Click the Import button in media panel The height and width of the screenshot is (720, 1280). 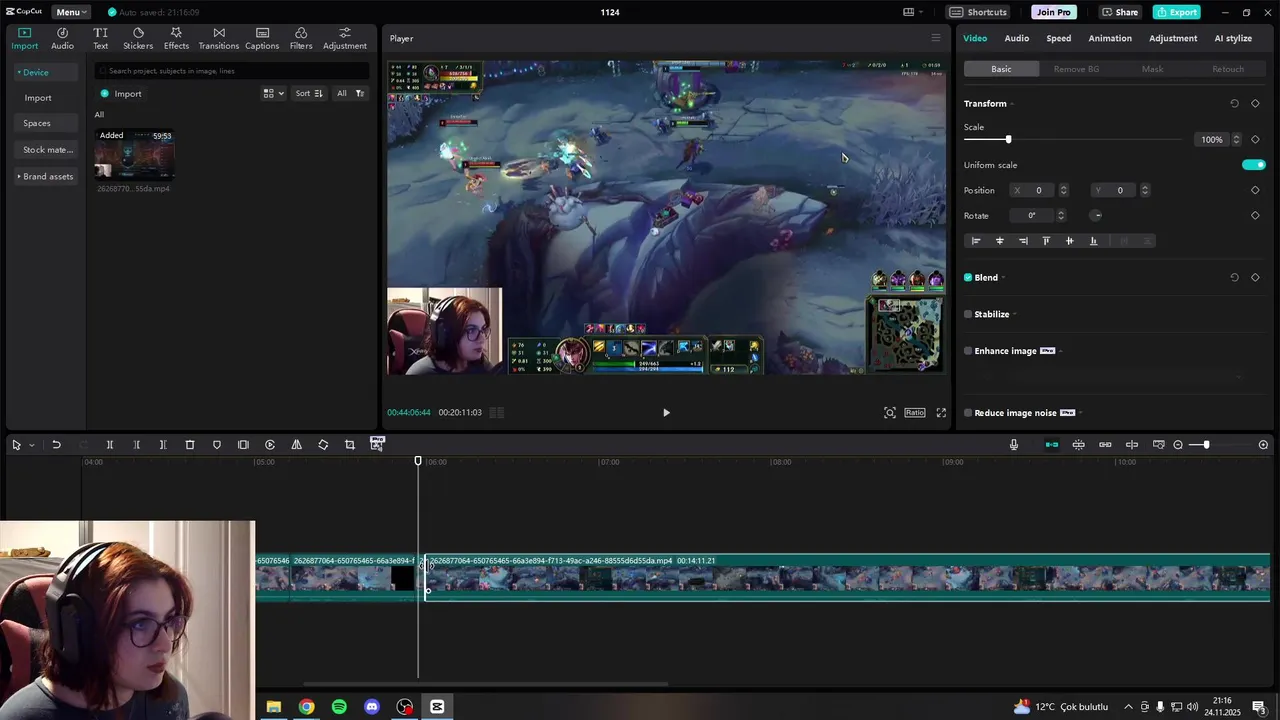click(x=121, y=94)
